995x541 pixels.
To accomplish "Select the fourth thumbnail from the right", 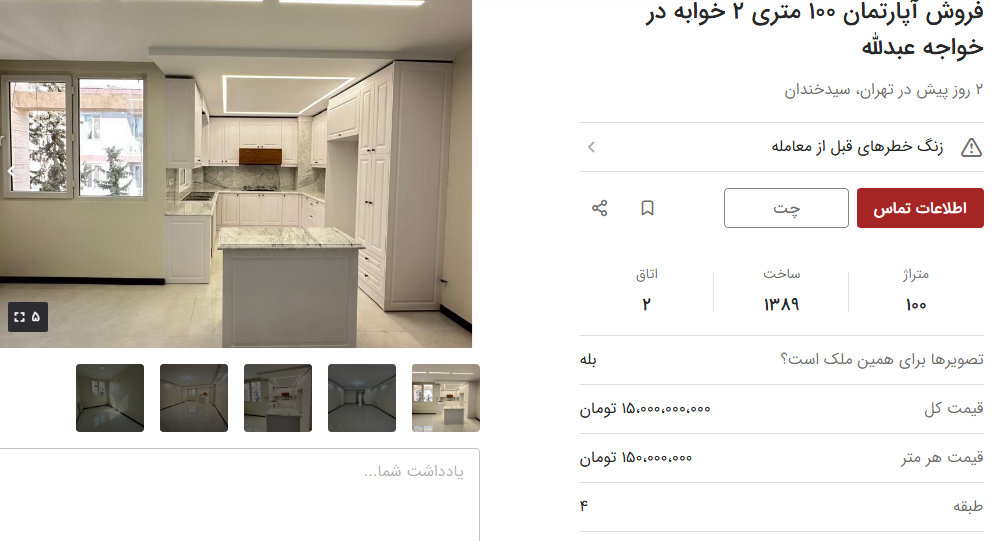I will pyautogui.click(x=194, y=398).
